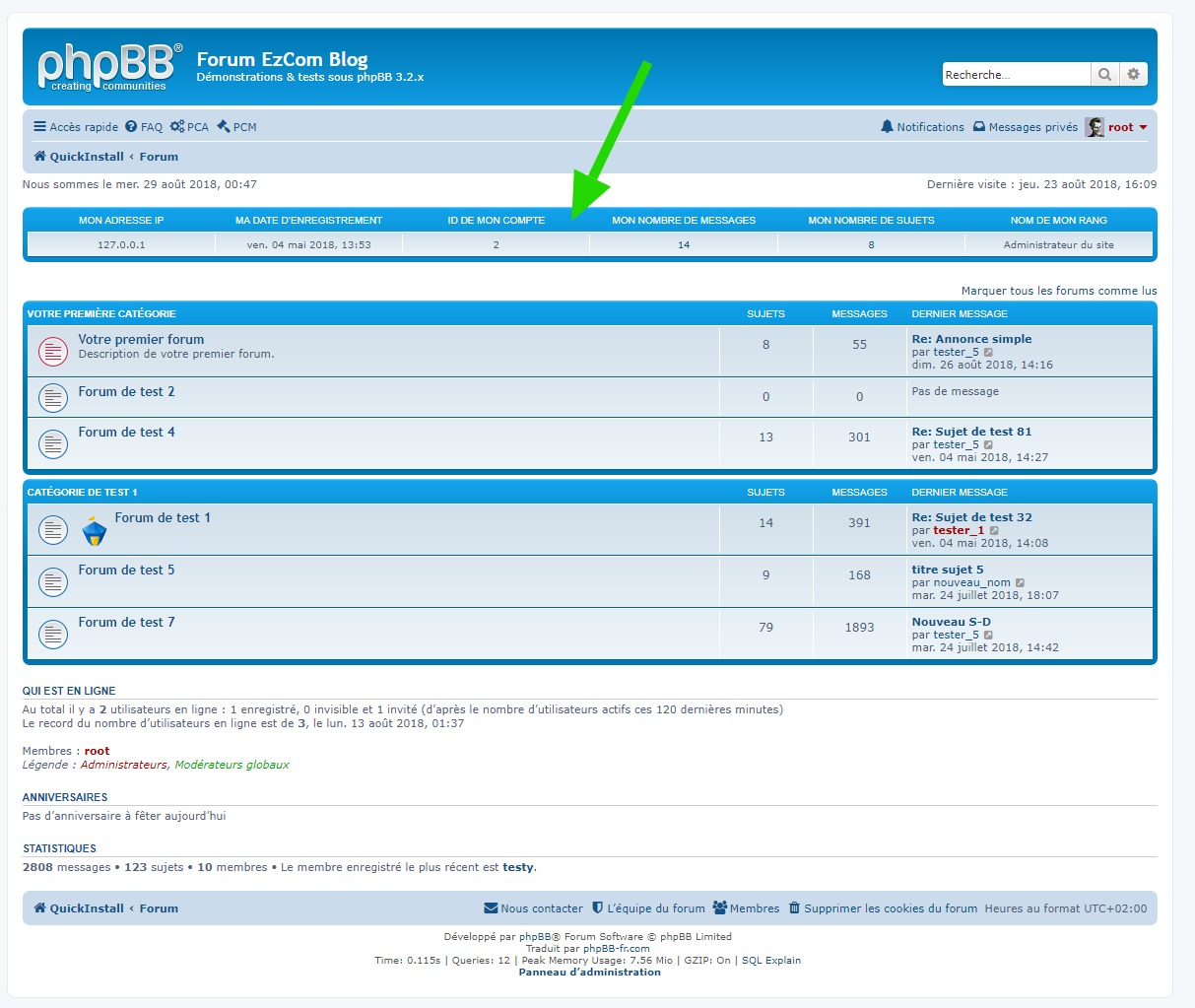Open Notifications dropdown

922,127
